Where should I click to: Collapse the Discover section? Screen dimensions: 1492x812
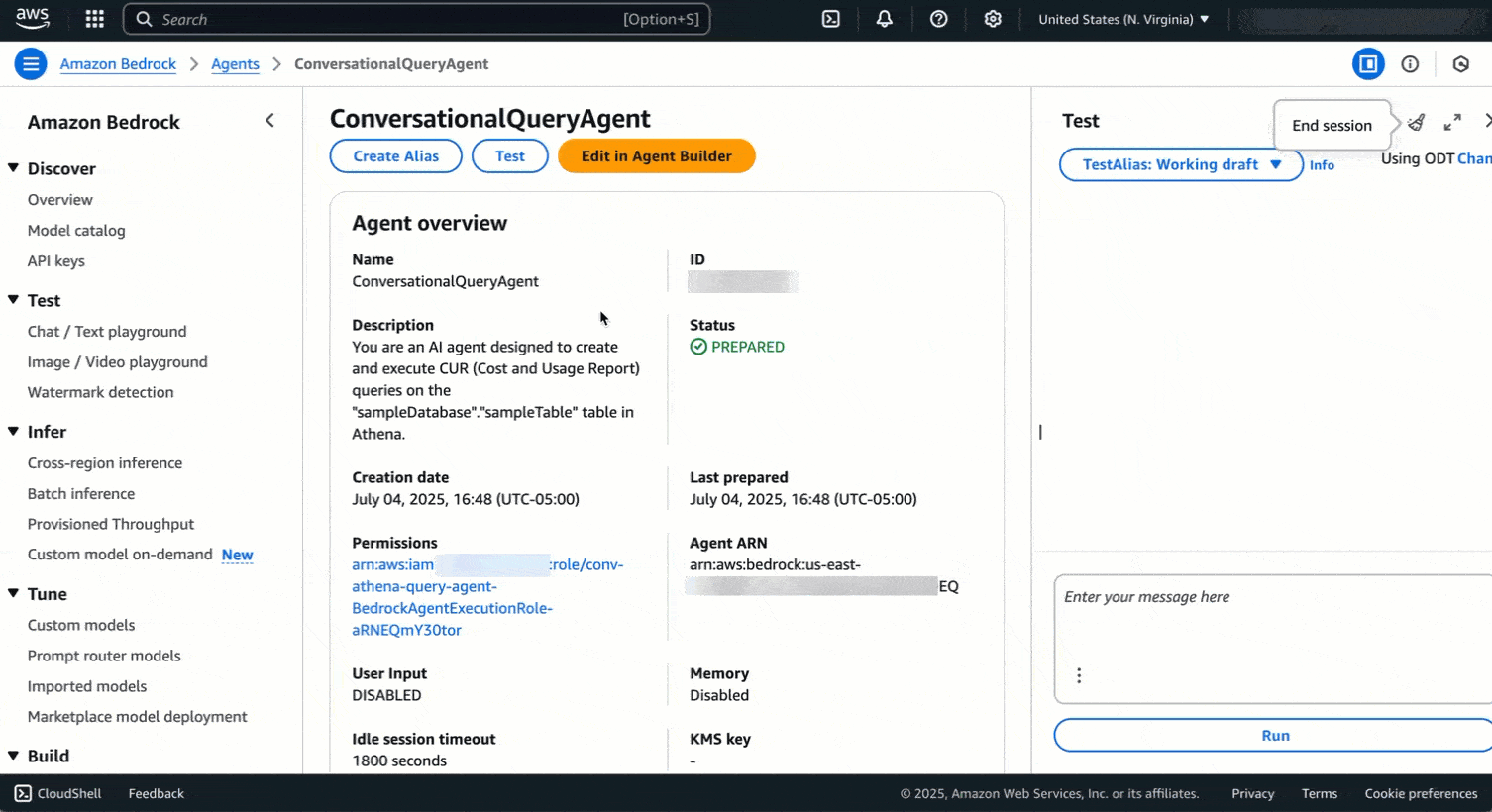(14, 168)
